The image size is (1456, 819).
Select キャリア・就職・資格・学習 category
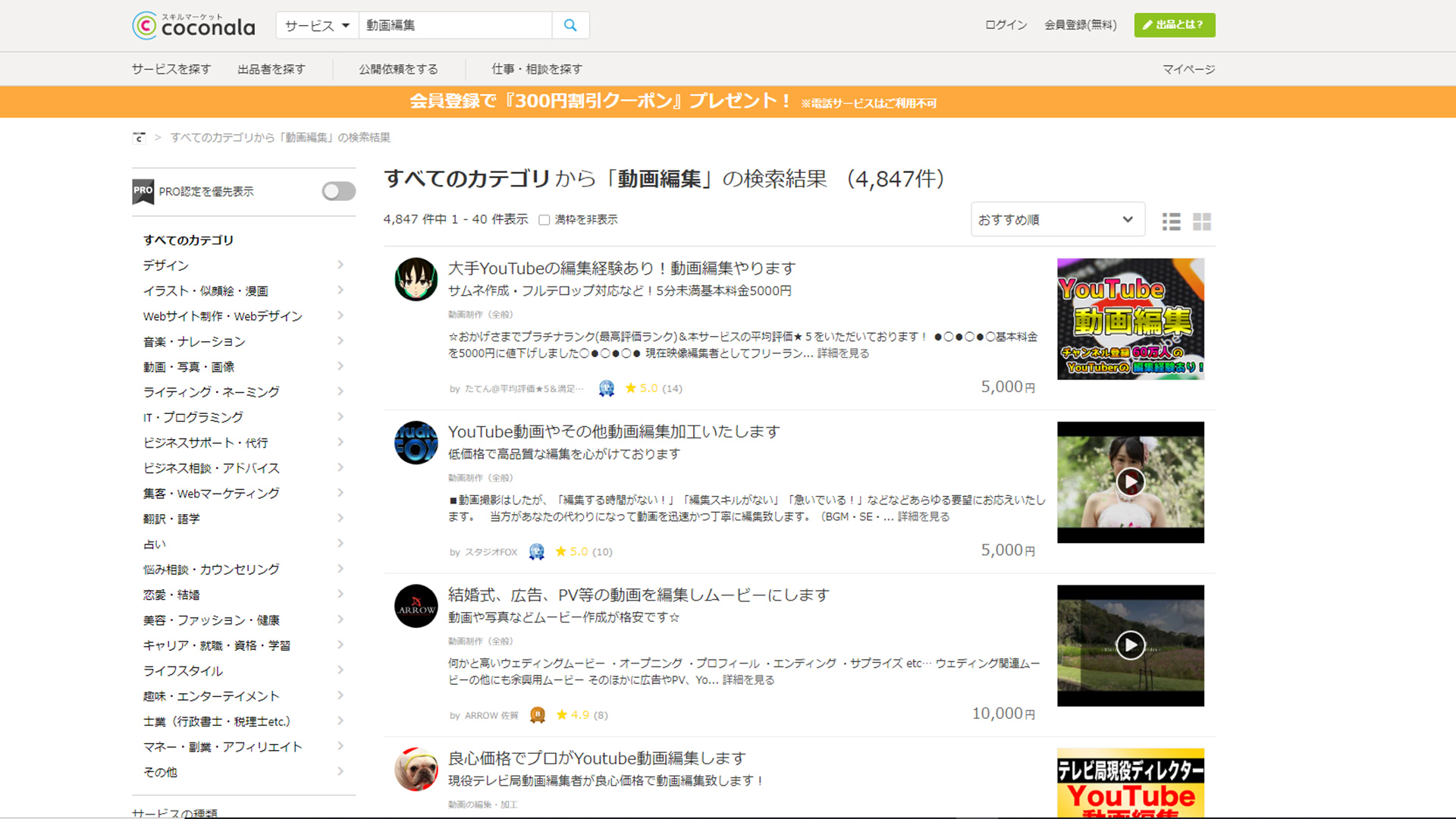[217, 645]
